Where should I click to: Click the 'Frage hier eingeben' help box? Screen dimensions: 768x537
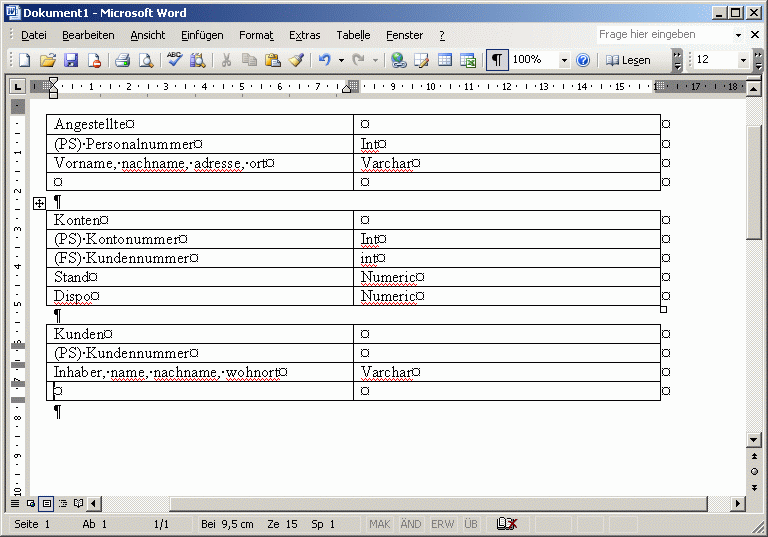point(662,34)
